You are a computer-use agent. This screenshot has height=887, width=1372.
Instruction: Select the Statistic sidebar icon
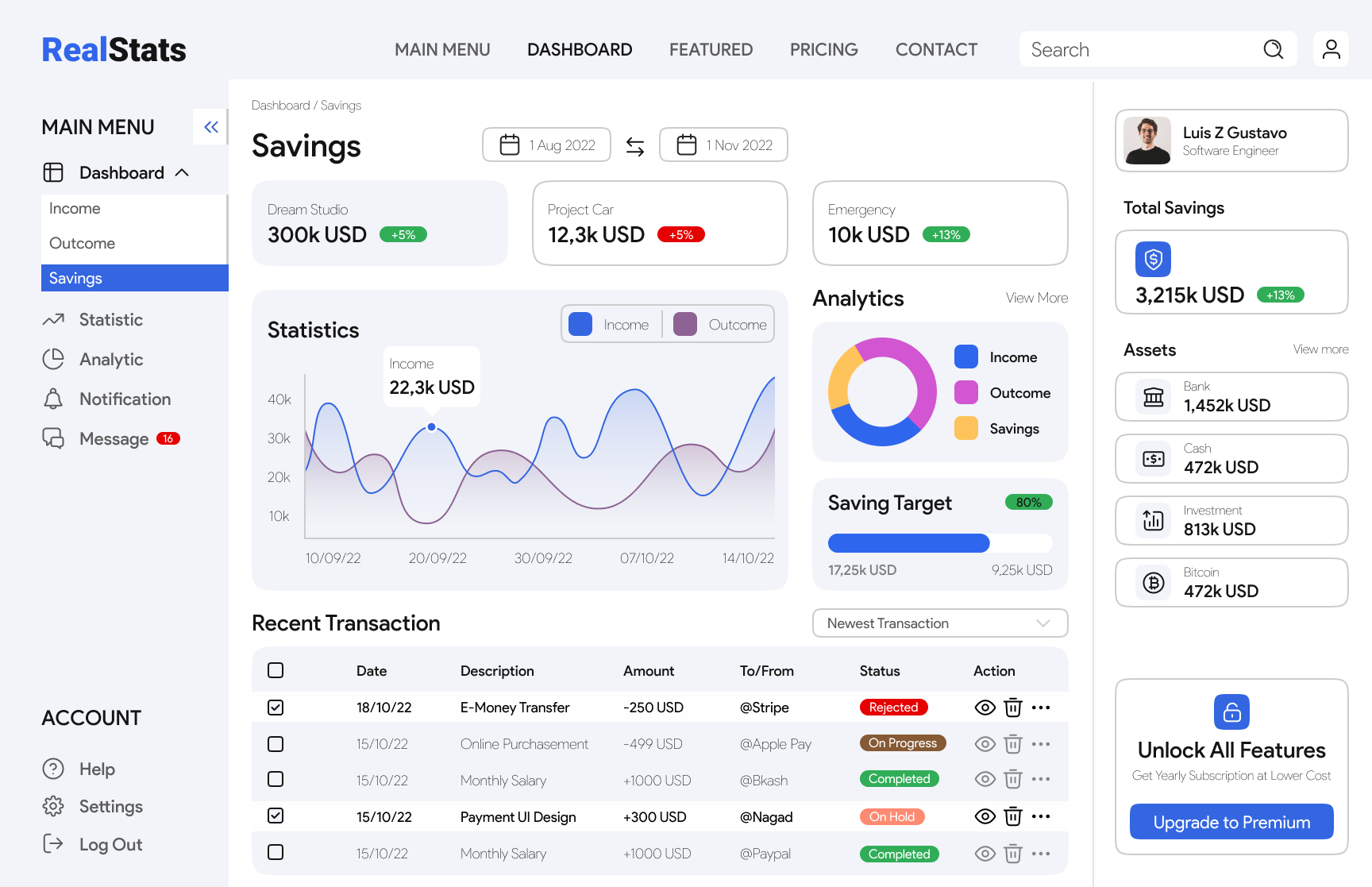coord(53,319)
